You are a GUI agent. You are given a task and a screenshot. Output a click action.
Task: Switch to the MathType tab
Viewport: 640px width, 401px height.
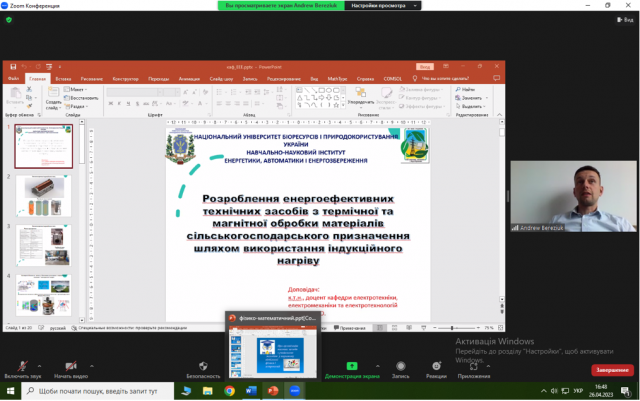click(x=337, y=79)
